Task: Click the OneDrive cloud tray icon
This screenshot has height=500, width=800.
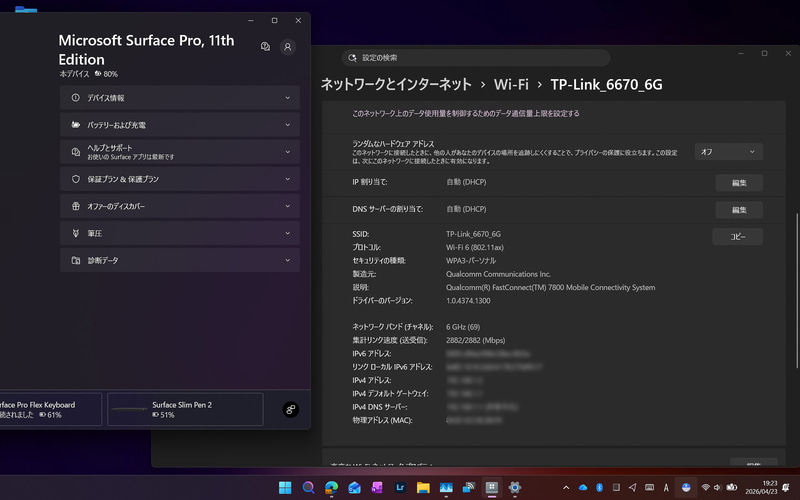Action: click(x=583, y=488)
